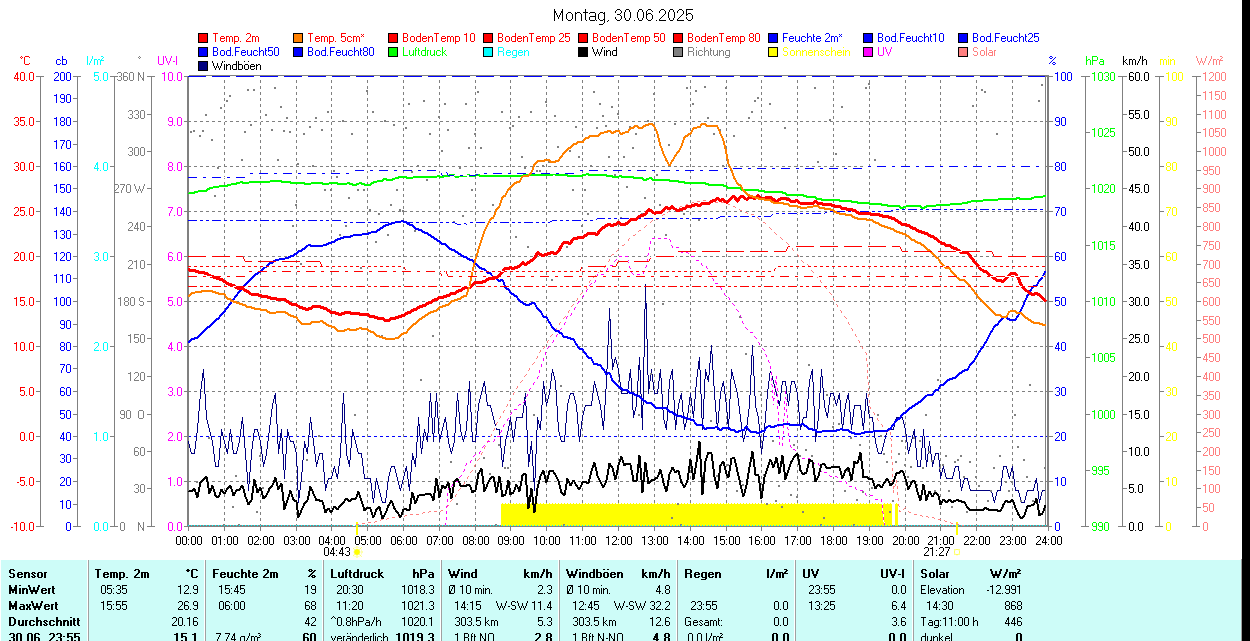Select the BodenTemp 80 legend label
Viewport: 1250px width, 641px height.
click(724, 38)
